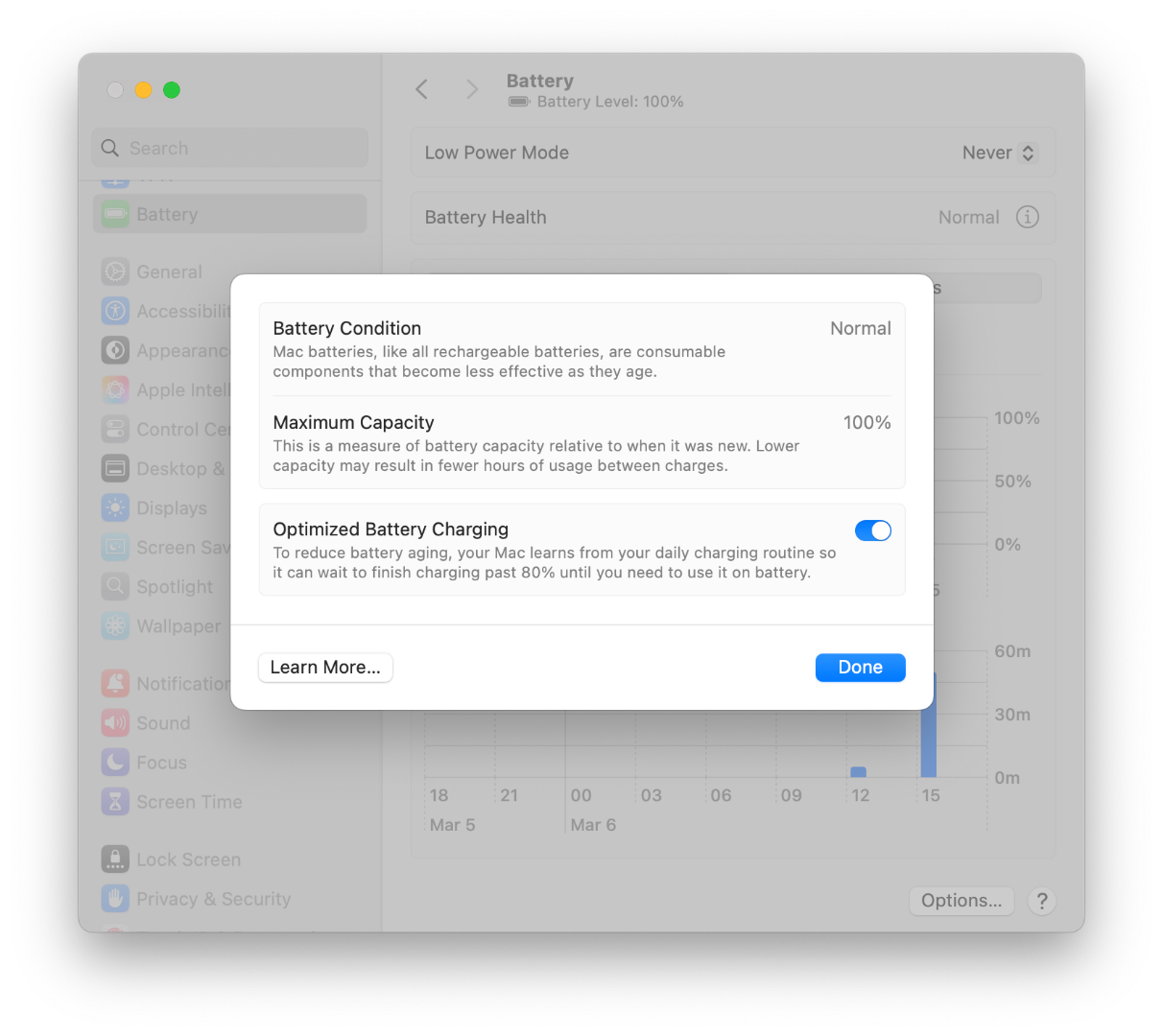Open the Low Power Mode dropdown set to Never
This screenshot has width=1163, height=1036.
point(999,153)
